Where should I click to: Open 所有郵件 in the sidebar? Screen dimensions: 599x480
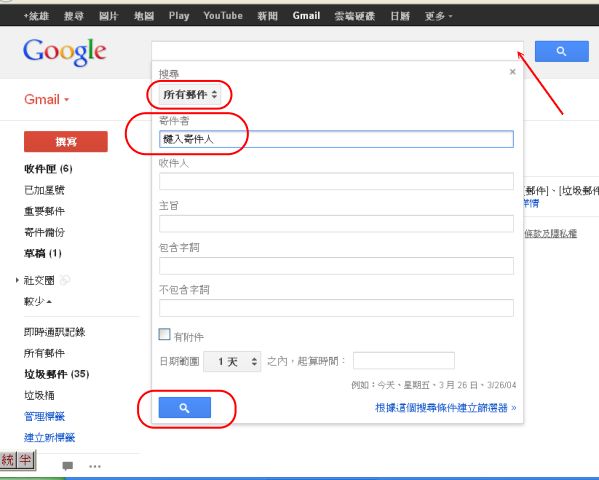tap(44, 353)
